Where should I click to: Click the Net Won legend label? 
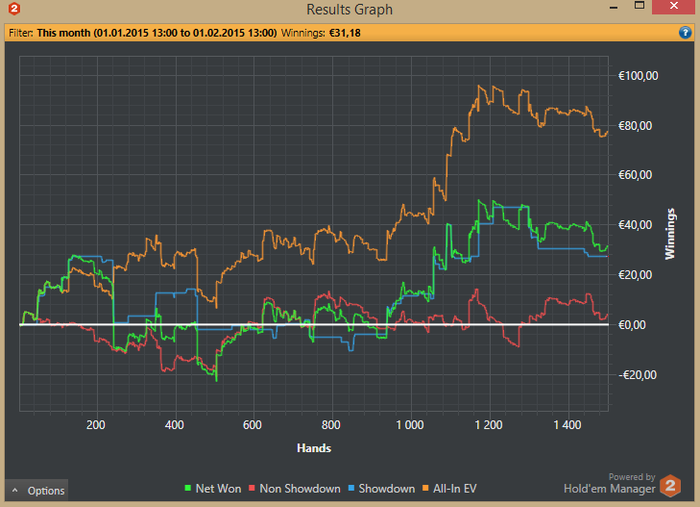[x=218, y=489]
